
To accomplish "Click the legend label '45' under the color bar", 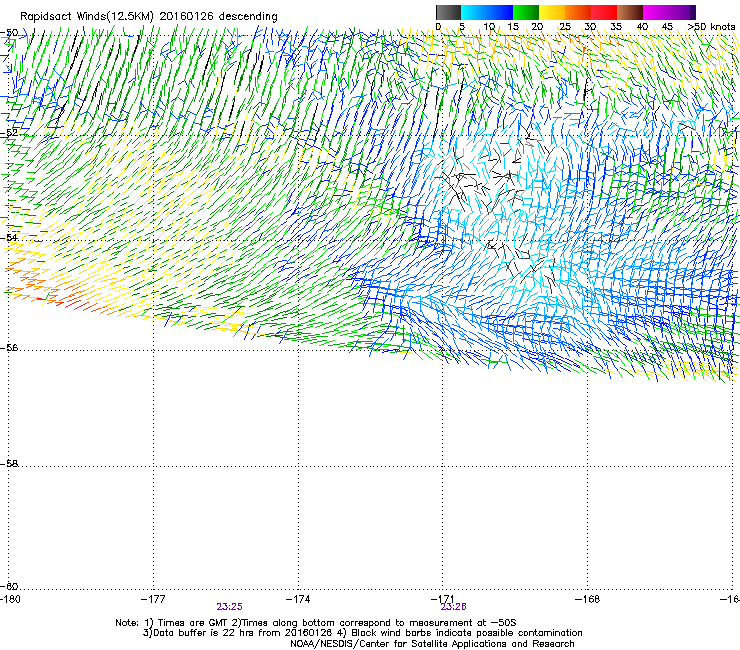I will tap(667, 26).
